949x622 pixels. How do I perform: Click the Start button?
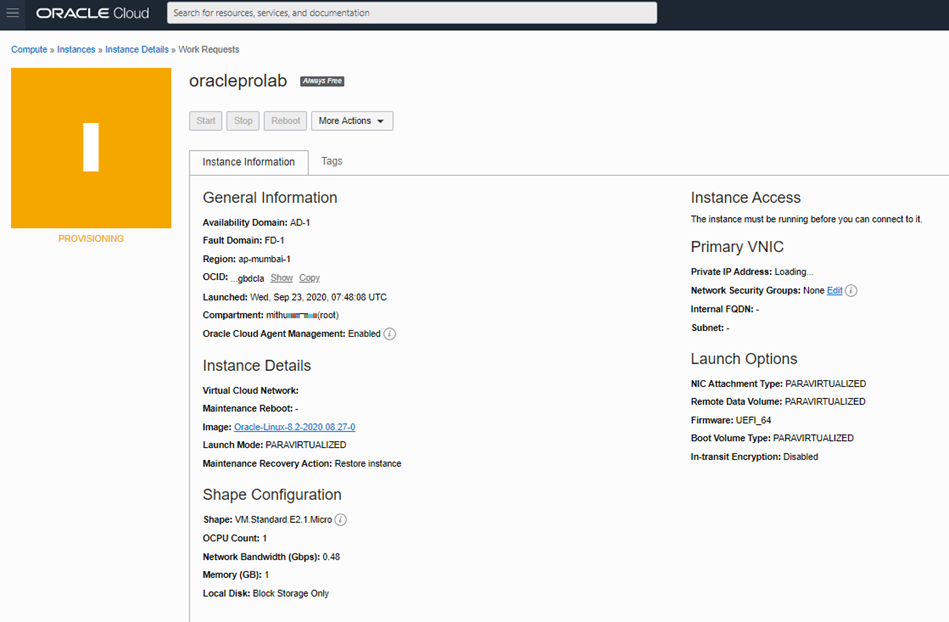206,121
